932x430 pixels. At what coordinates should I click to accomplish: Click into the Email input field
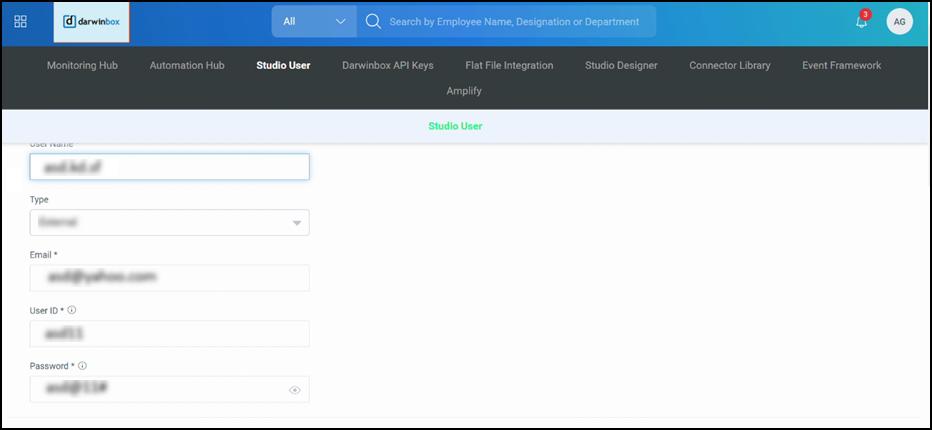tap(169, 277)
